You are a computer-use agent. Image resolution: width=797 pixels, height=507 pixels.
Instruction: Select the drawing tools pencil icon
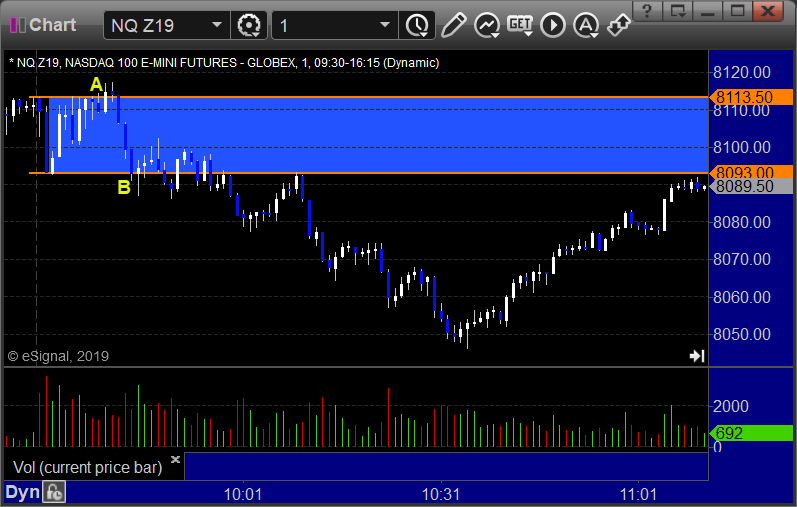(x=453, y=25)
